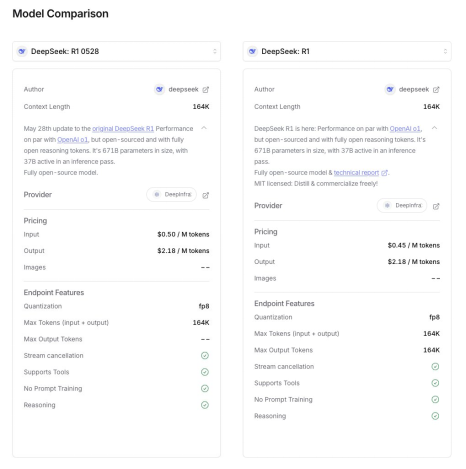Image resolution: width=466 pixels, height=469 pixels.
Task: Click DeepSeek logo icon in right model selector
Action: tap(252, 51)
